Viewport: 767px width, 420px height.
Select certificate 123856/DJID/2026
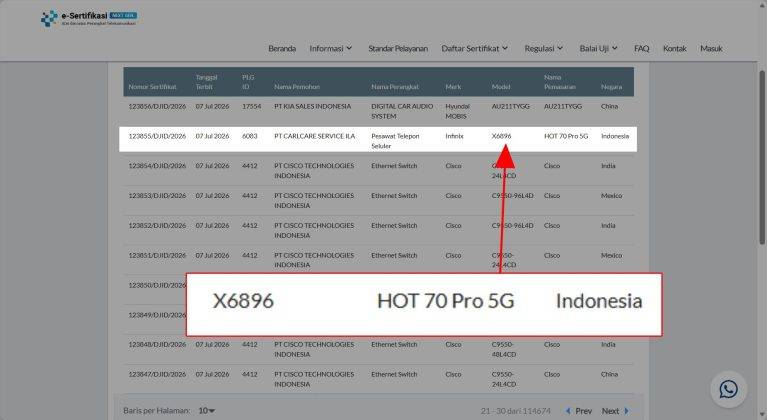pos(157,106)
